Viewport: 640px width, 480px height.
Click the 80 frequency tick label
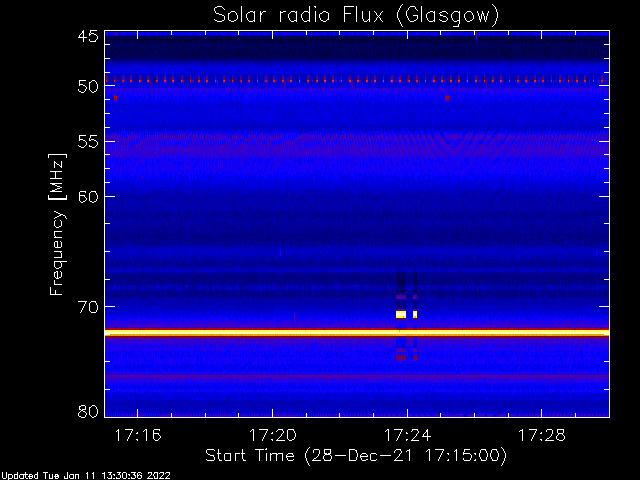pyautogui.click(x=88, y=411)
